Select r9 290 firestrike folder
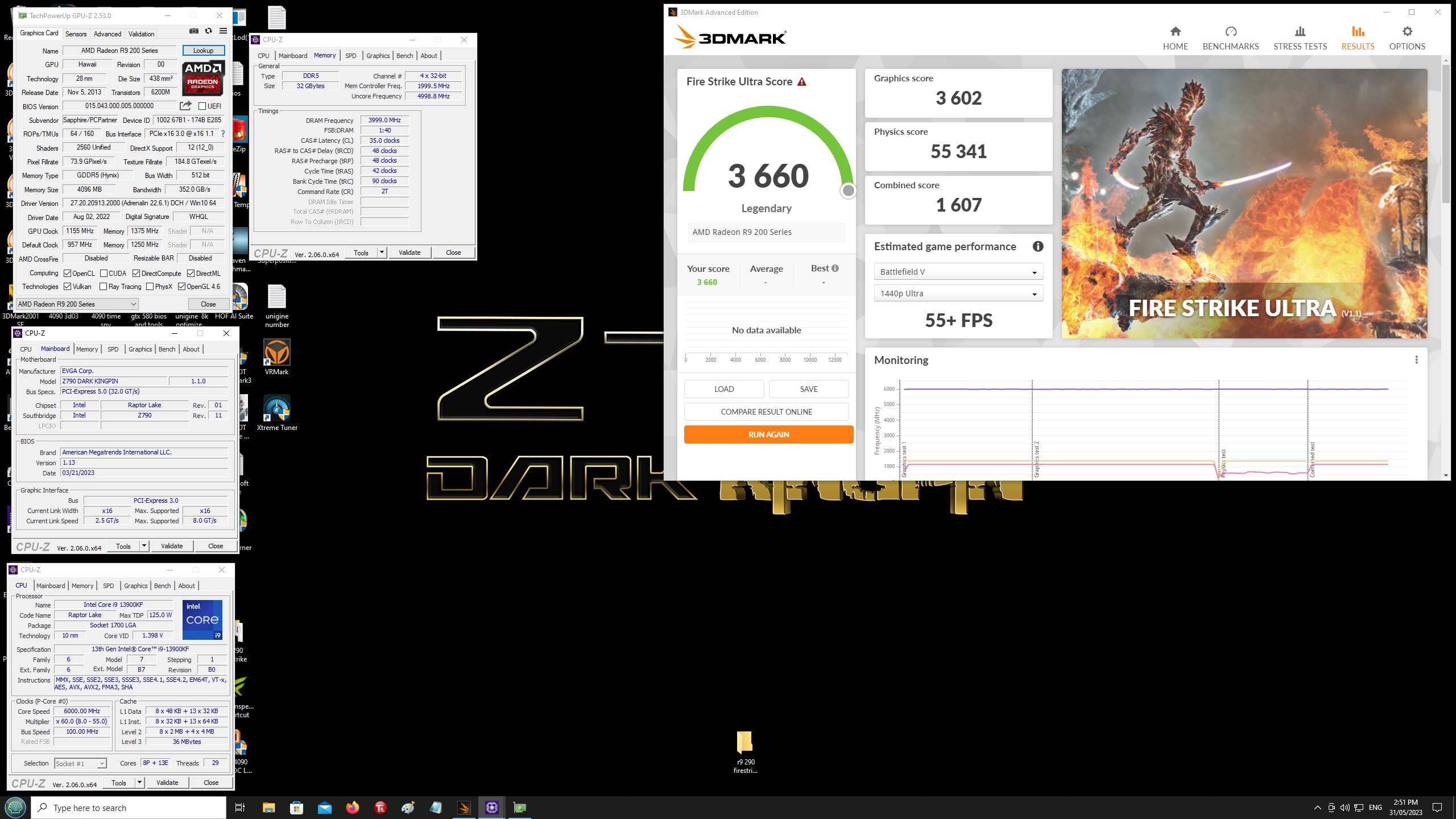The height and width of the screenshot is (819, 1456). coord(745,752)
